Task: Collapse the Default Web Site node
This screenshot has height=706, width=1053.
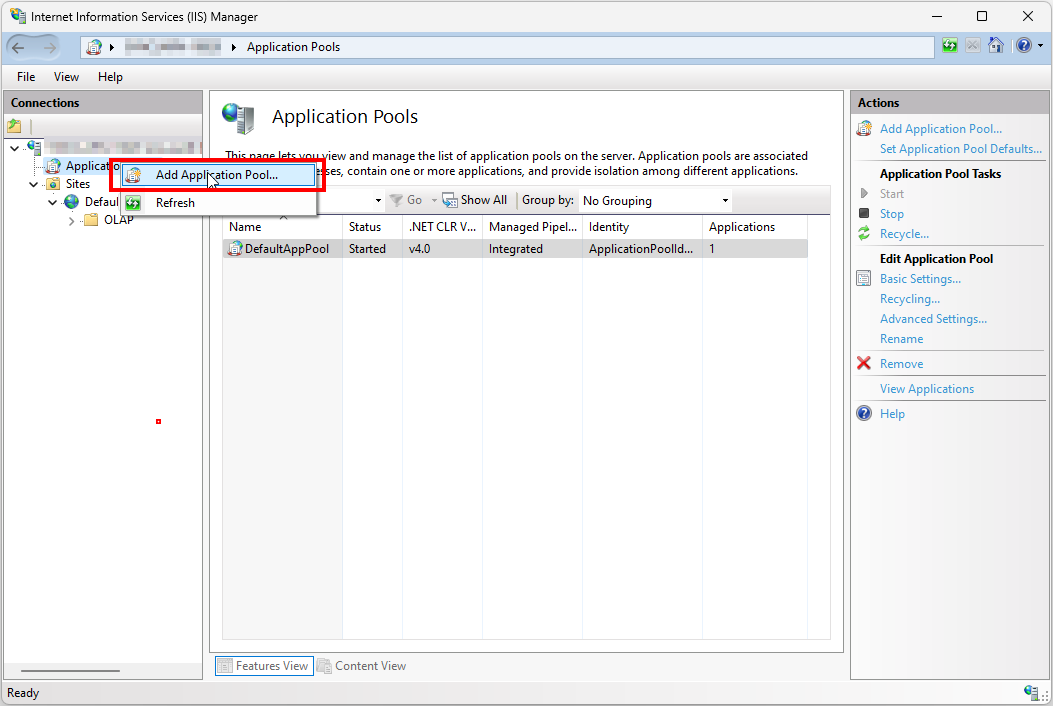Action: pyautogui.click(x=52, y=202)
